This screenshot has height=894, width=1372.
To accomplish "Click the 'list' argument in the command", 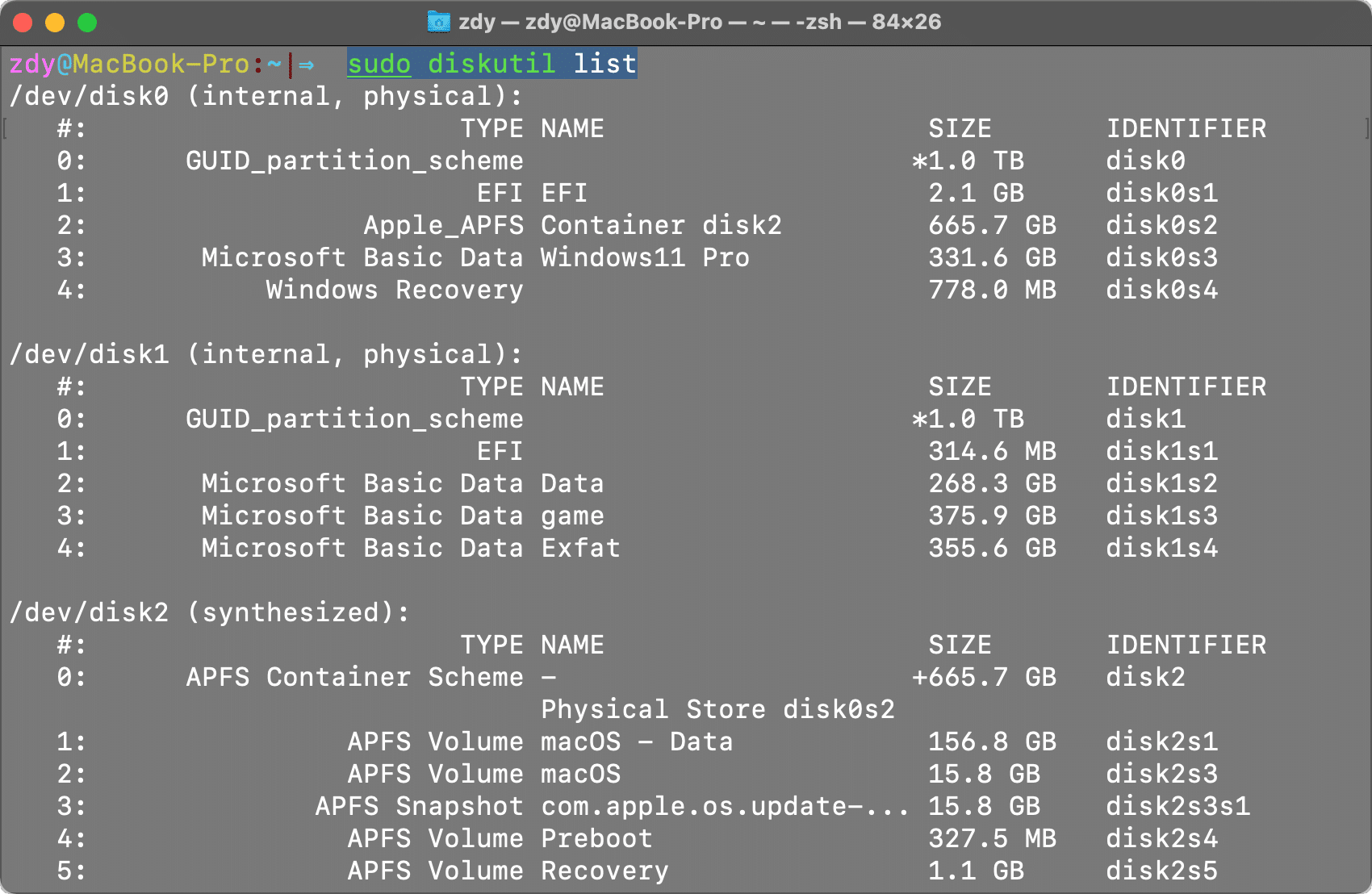I will 605,64.
